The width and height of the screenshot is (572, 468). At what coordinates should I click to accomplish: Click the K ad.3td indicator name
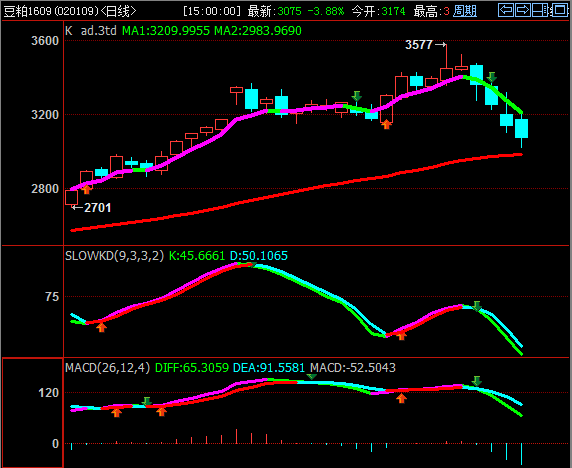pyautogui.click(x=91, y=31)
